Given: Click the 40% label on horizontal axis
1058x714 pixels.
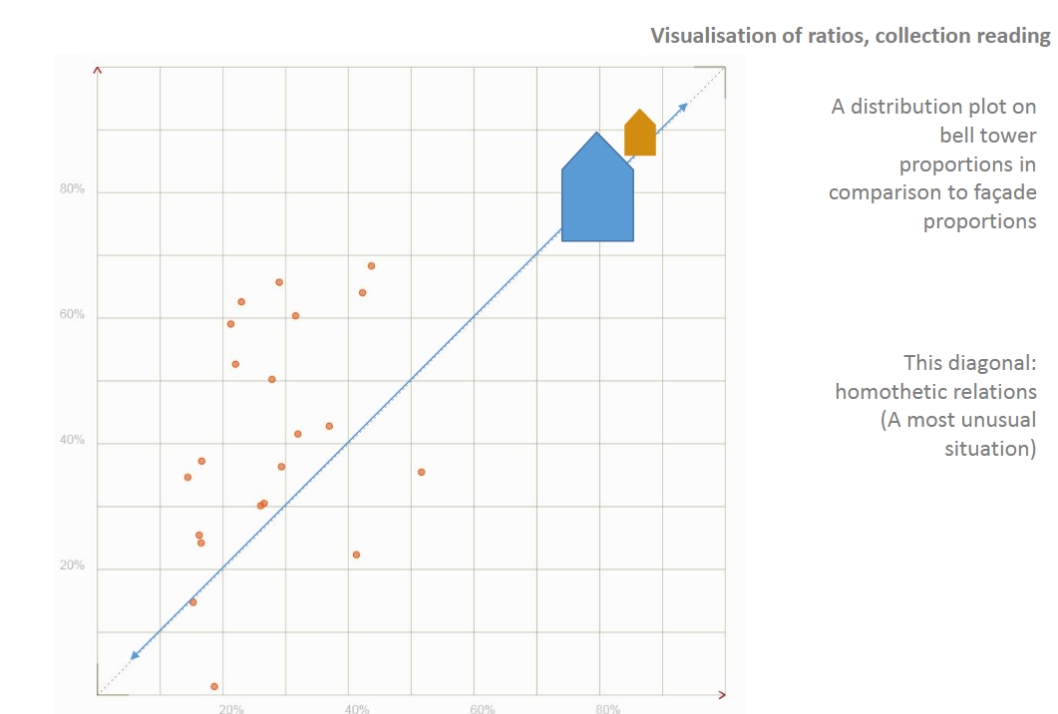Looking at the screenshot, I should pos(357,709).
